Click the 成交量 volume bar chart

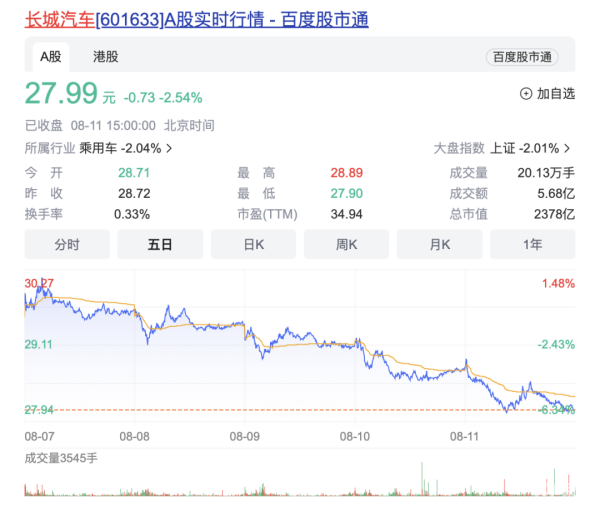coord(300,482)
